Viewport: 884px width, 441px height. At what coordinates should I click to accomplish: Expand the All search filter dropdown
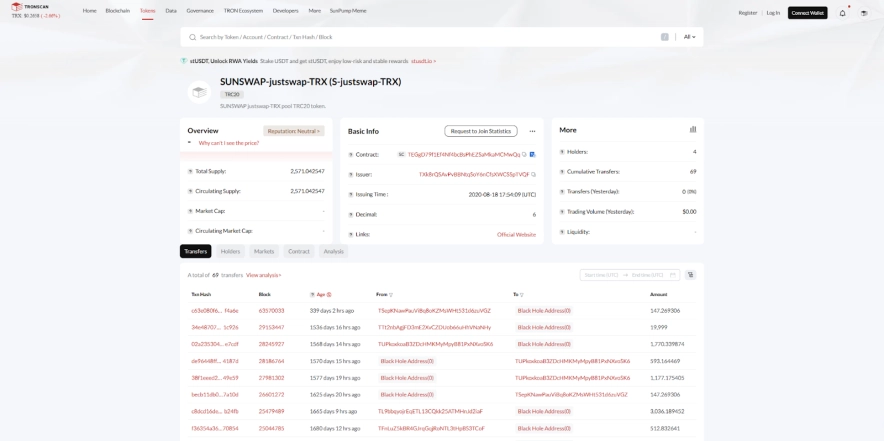click(689, 37)
